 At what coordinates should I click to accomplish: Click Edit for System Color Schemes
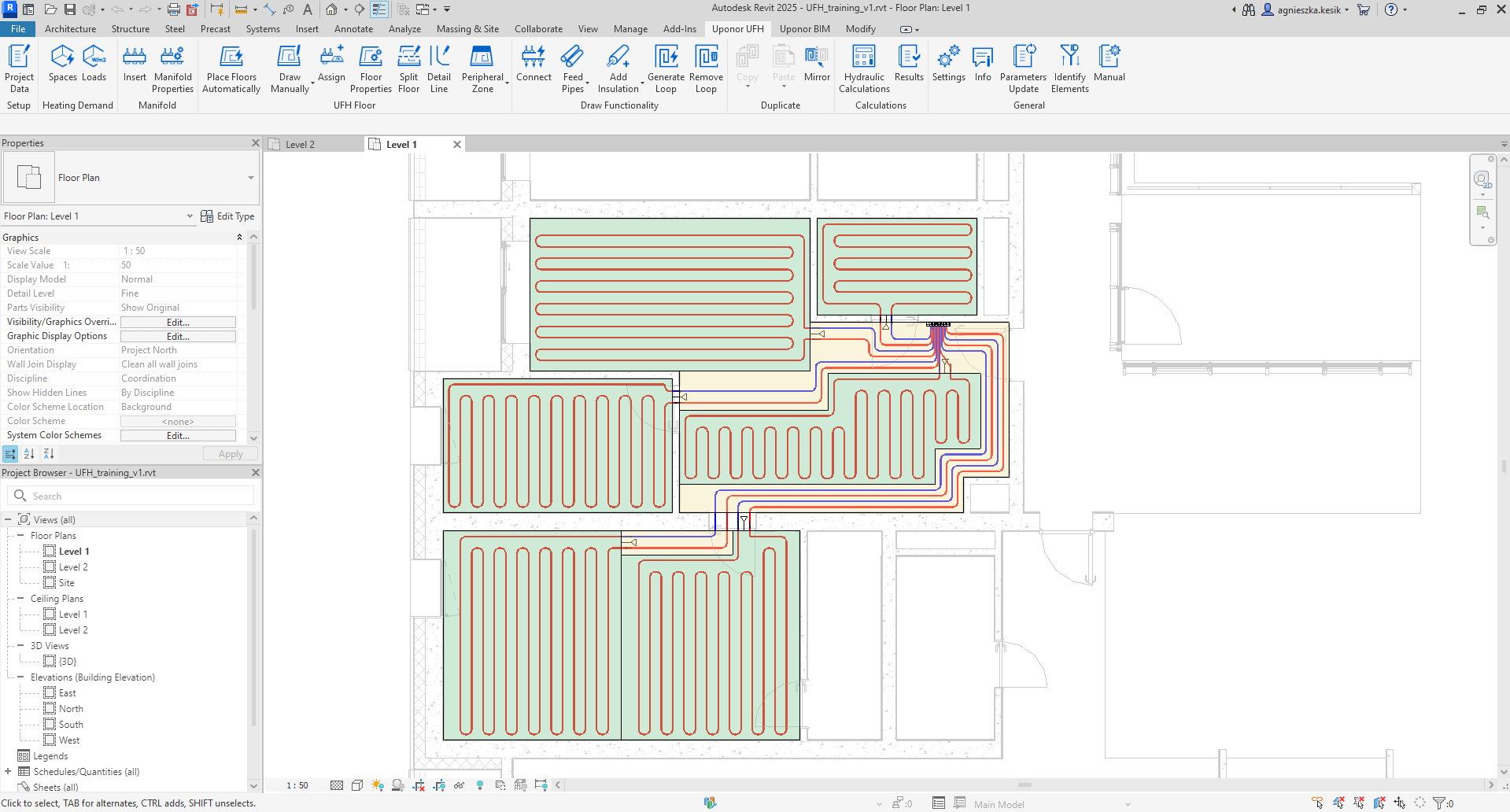tap(178, 436)
